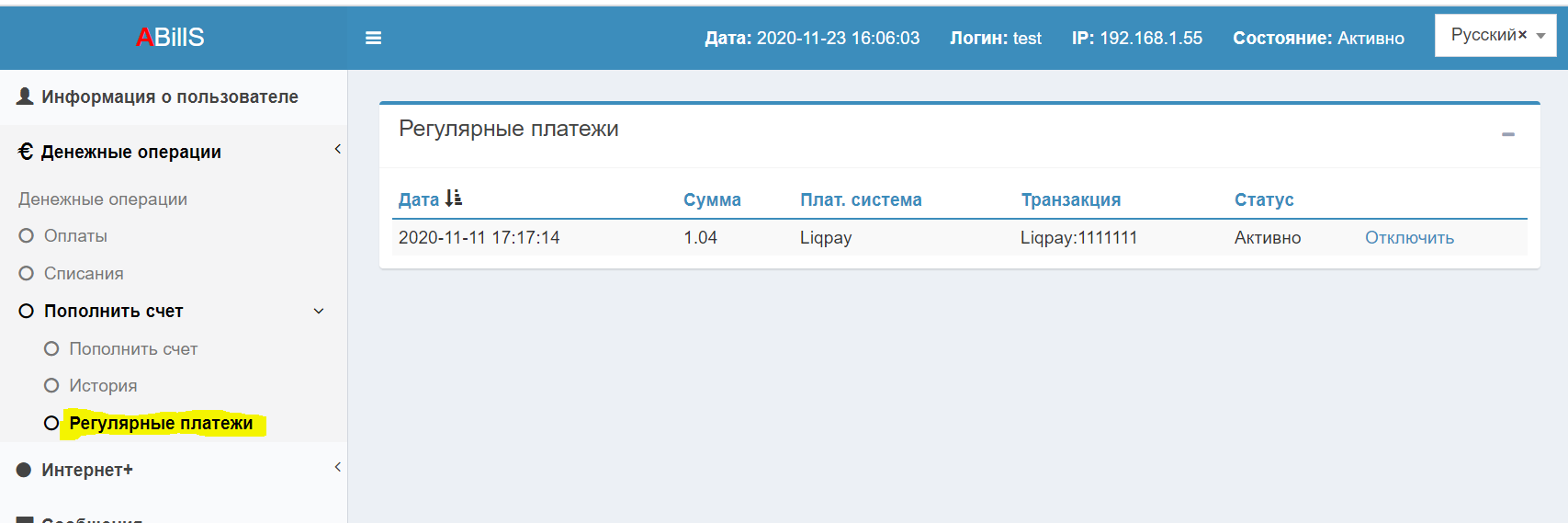Select the circle marker beside История
This screenshot has height=523, width=1568.
[x=51, y=385]
